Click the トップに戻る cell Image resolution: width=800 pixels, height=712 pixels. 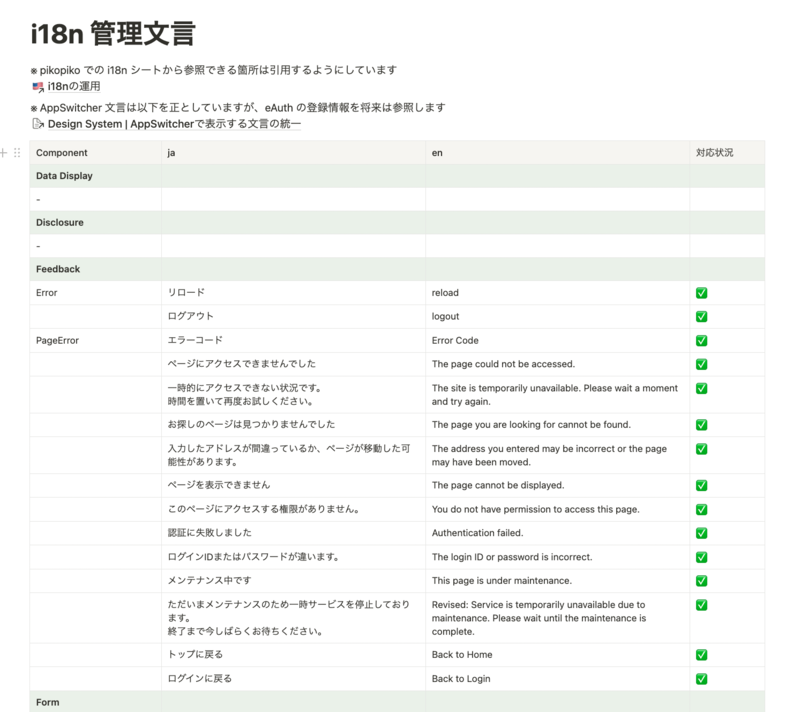[293, 654]
